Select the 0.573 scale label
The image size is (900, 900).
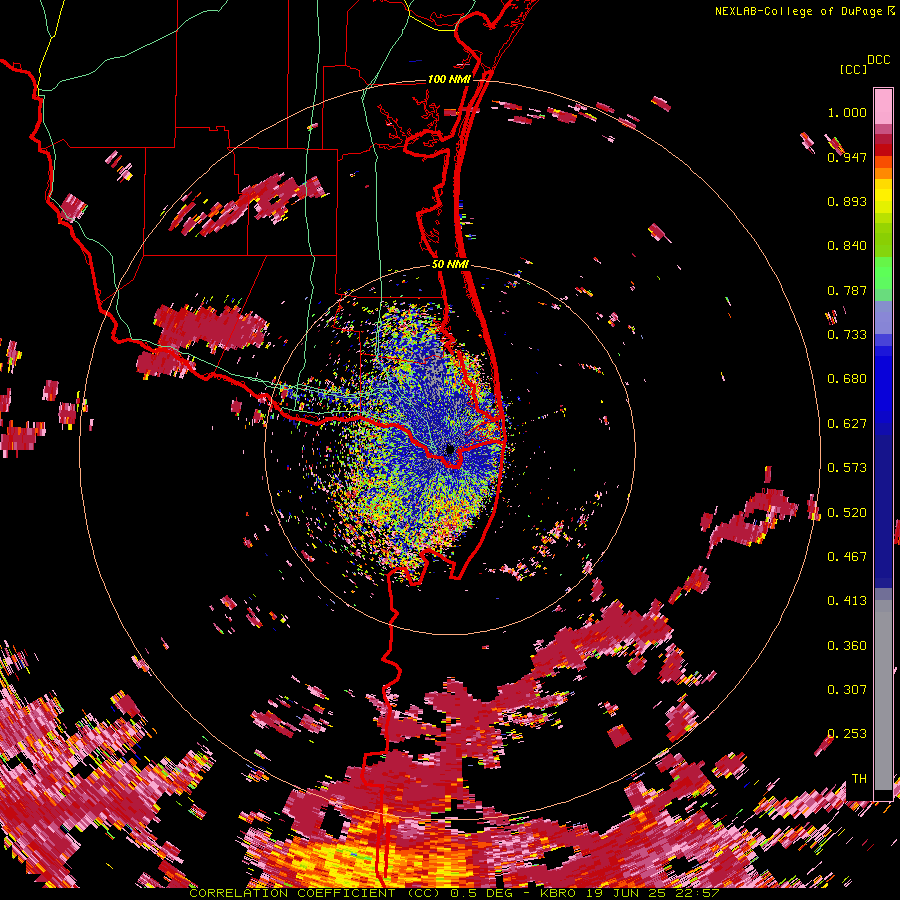pyautogui.click(x=847, y=468)
